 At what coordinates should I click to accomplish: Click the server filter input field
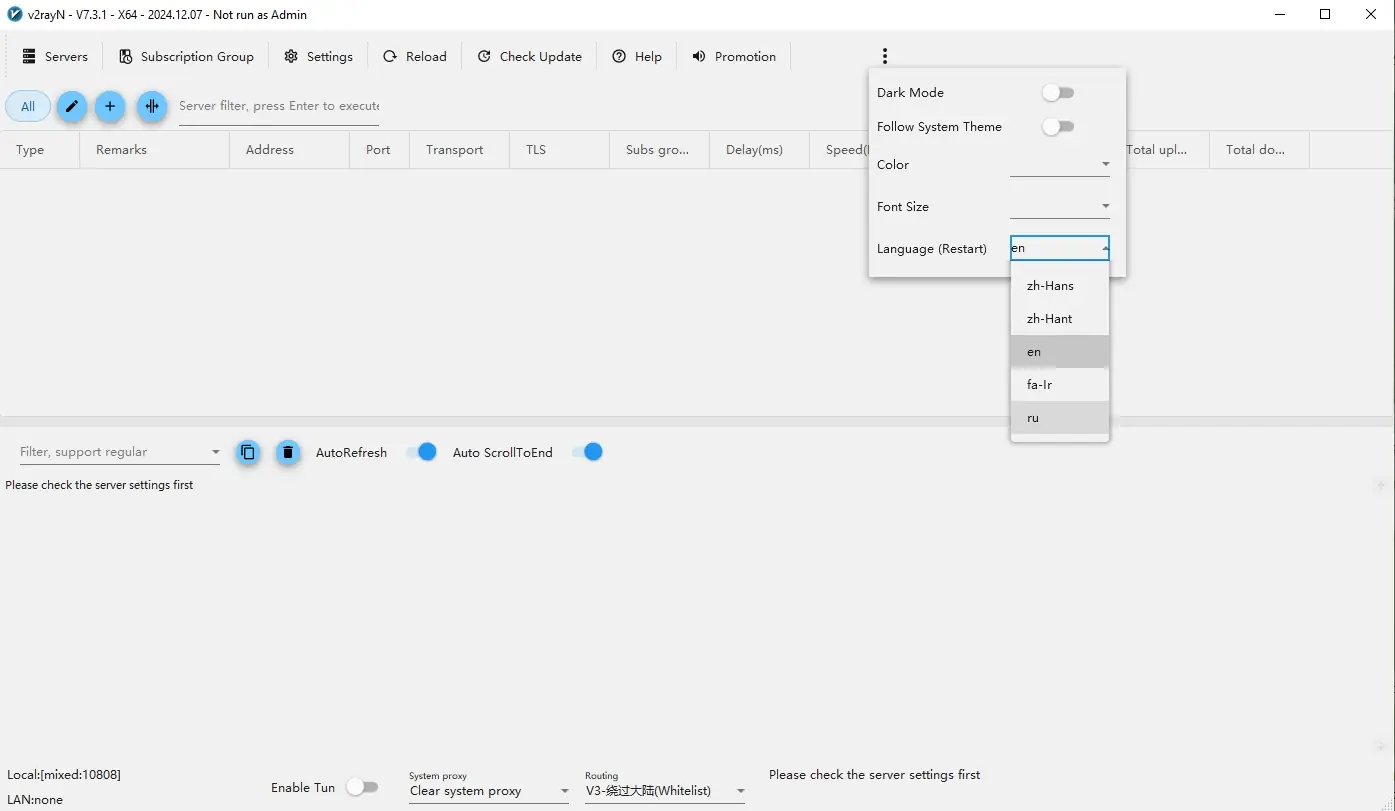click(x=278, y=106)
